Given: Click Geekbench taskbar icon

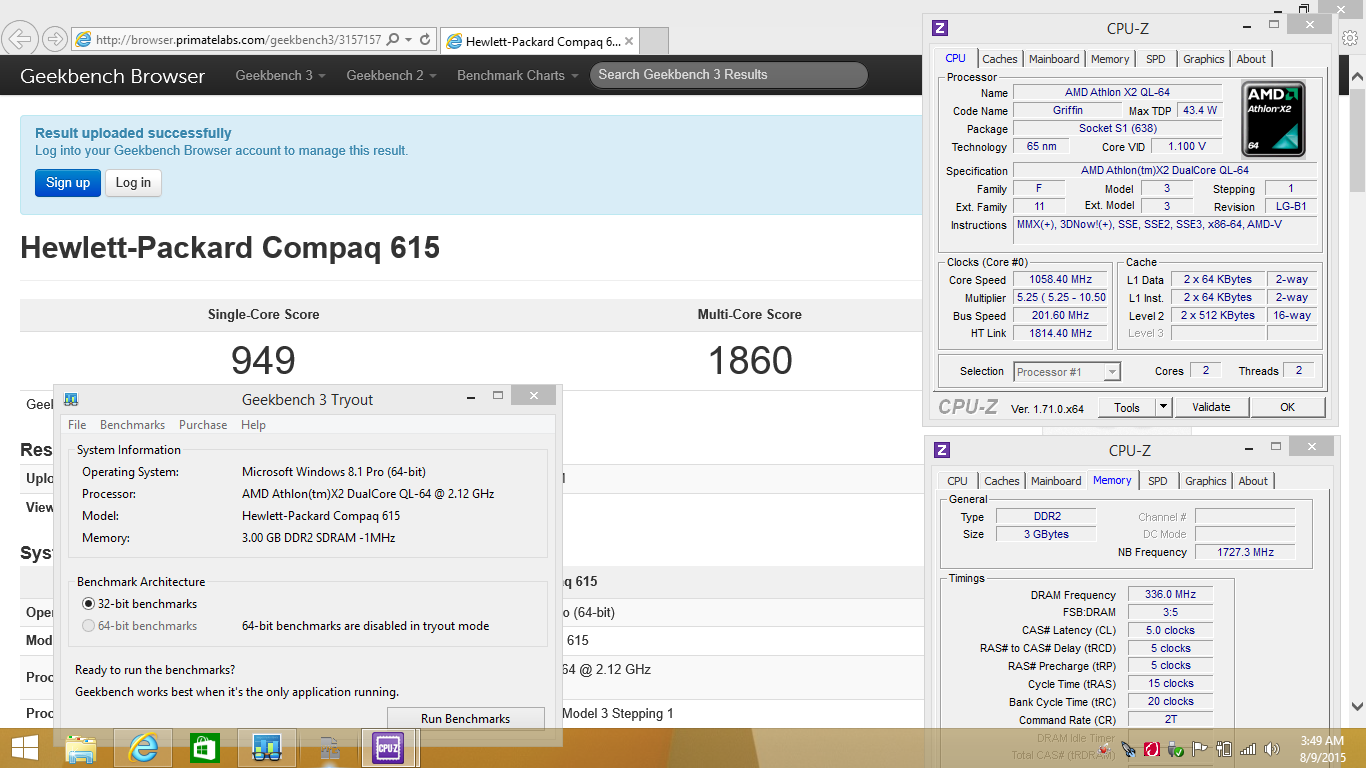Looking at the screenshot, I should pyautogui.click(x=267, y=748).
